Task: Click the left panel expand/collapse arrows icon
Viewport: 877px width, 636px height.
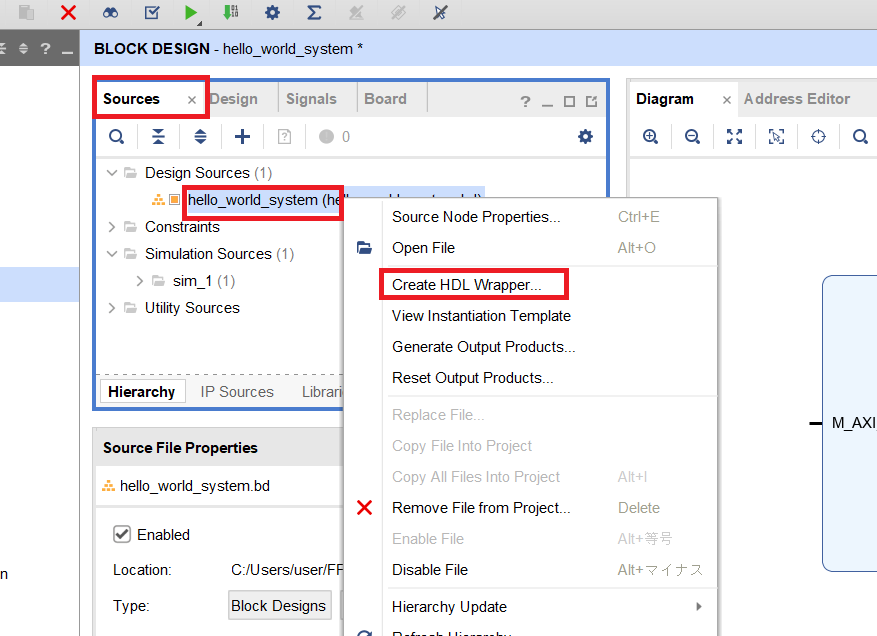Action: click(x=23, y=49)
